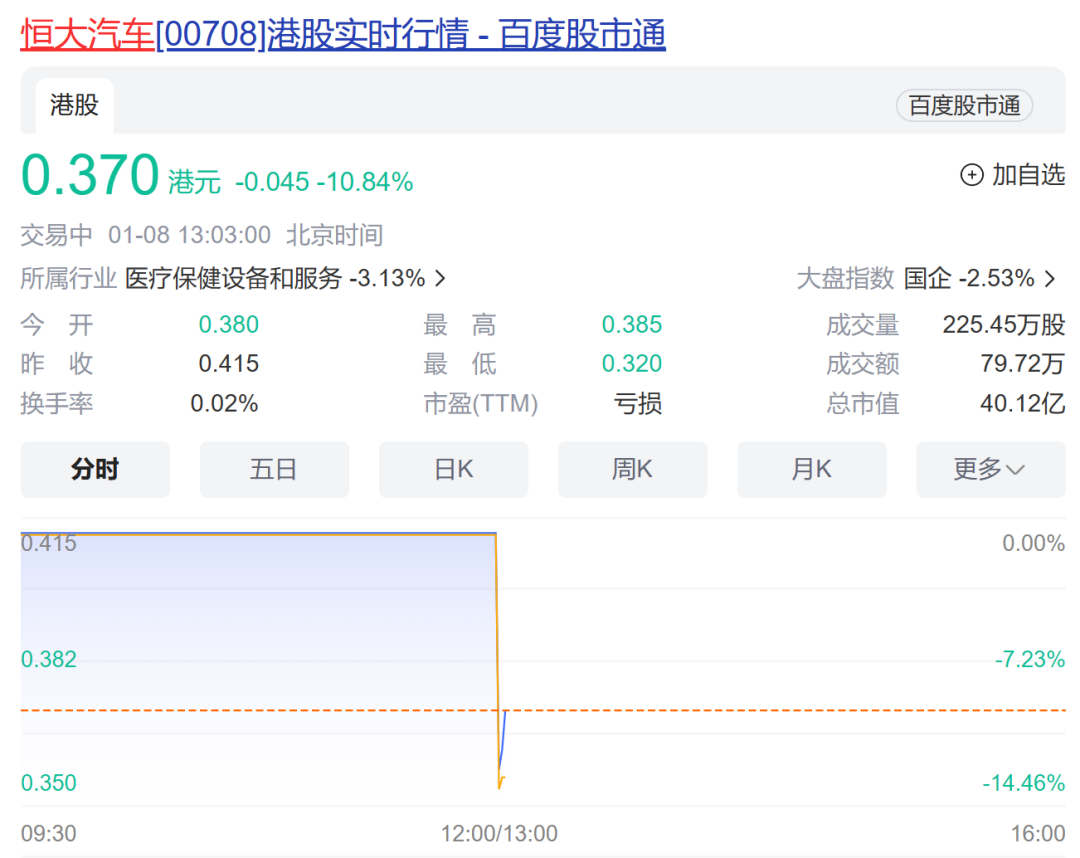
Task: Click the 总市值 value 40.12亿
Action: point(1023,404)
